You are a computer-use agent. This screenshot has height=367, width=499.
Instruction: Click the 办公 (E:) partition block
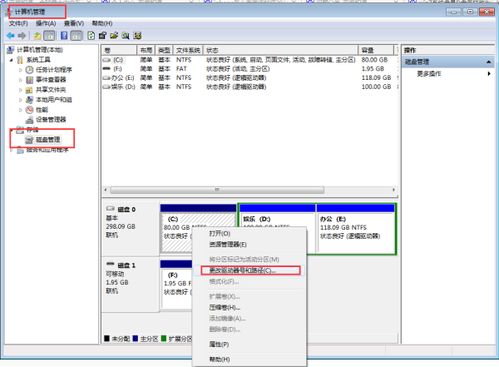tap(356, 229)
